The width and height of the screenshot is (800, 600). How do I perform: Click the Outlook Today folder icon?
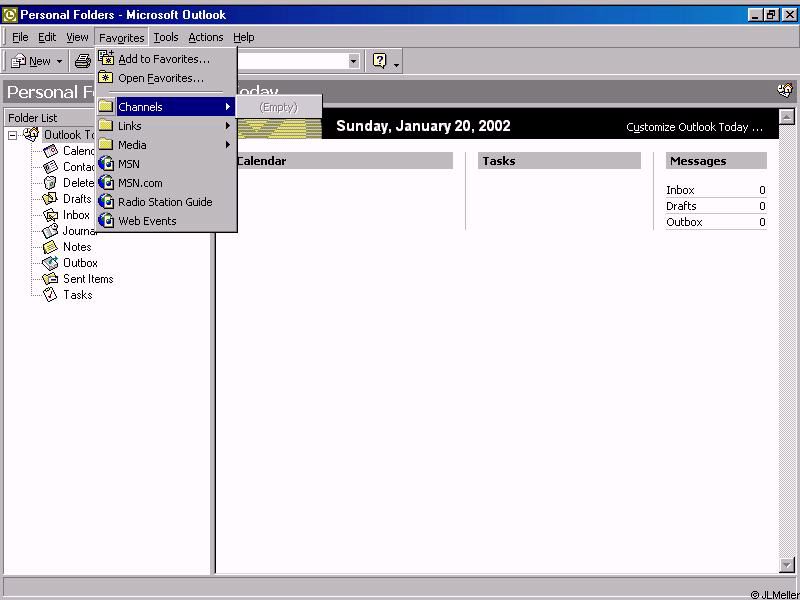[31, 134]
